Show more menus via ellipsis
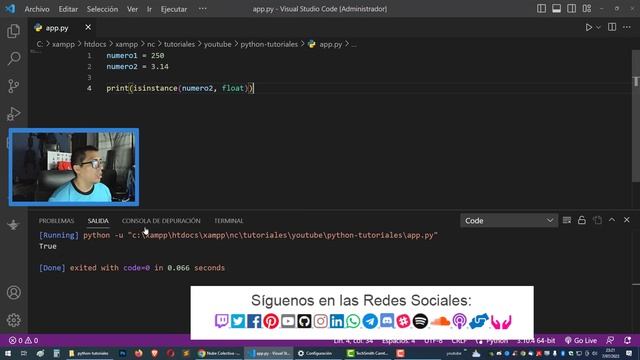 point(202,9)
